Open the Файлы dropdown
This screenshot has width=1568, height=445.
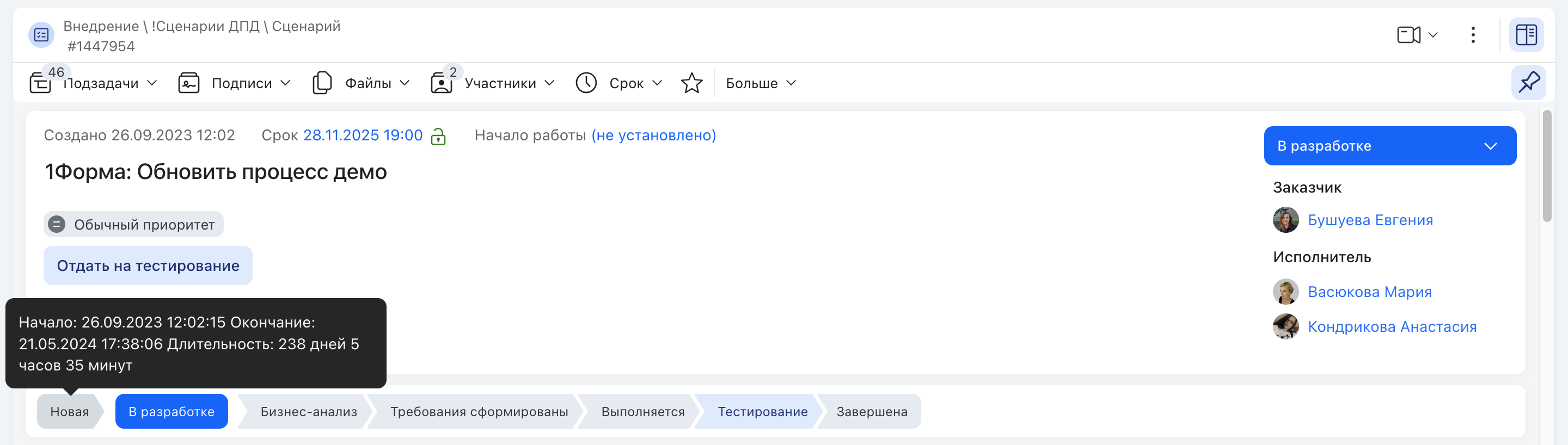click(404, 83)
